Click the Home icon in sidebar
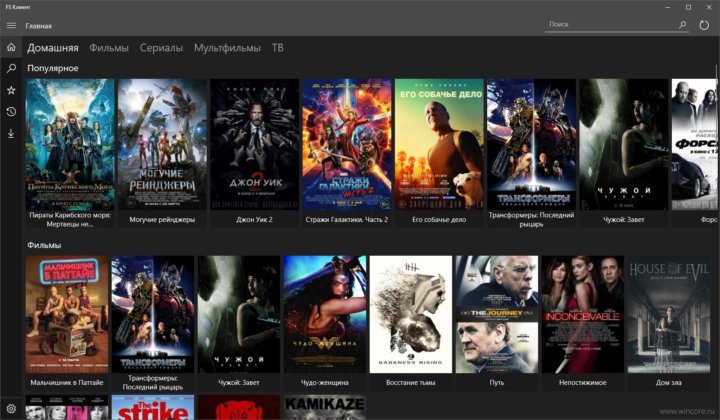The width and height of the screenshot is (720, 420). click(11, 47)
